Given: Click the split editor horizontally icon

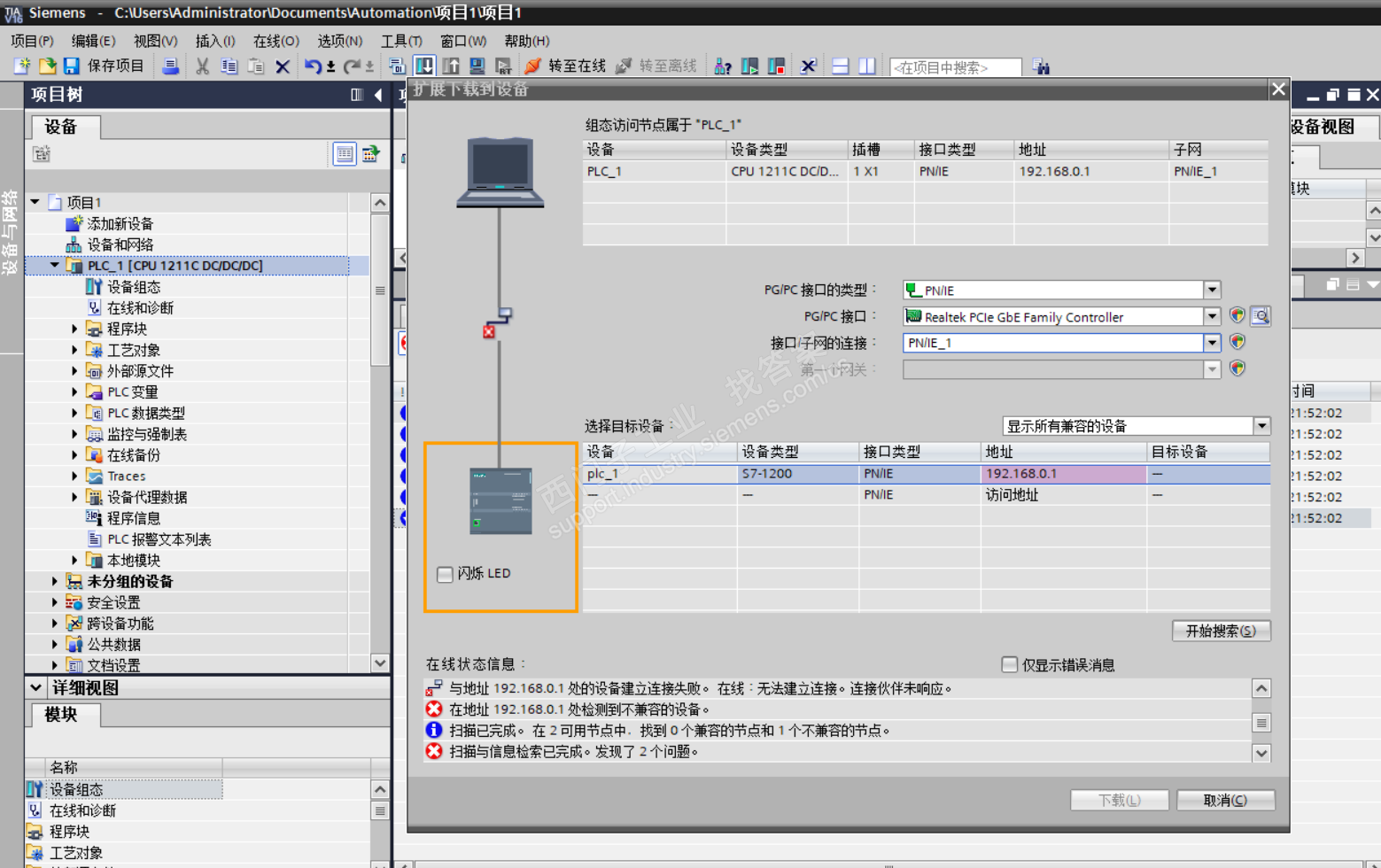Looking at the screenshot, I should click(x=841, y=66).
